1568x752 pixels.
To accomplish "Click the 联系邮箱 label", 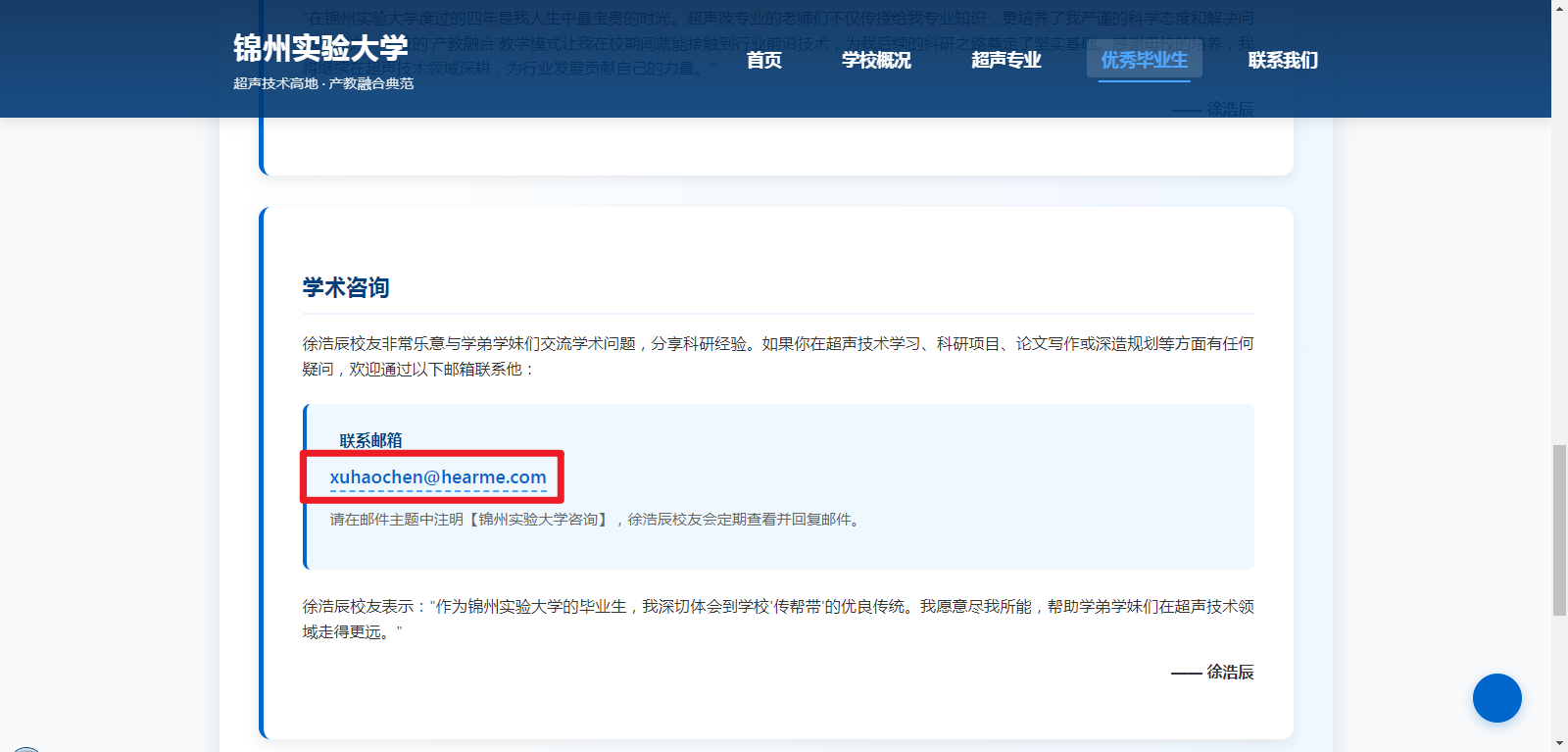I will tap(370, 440).
